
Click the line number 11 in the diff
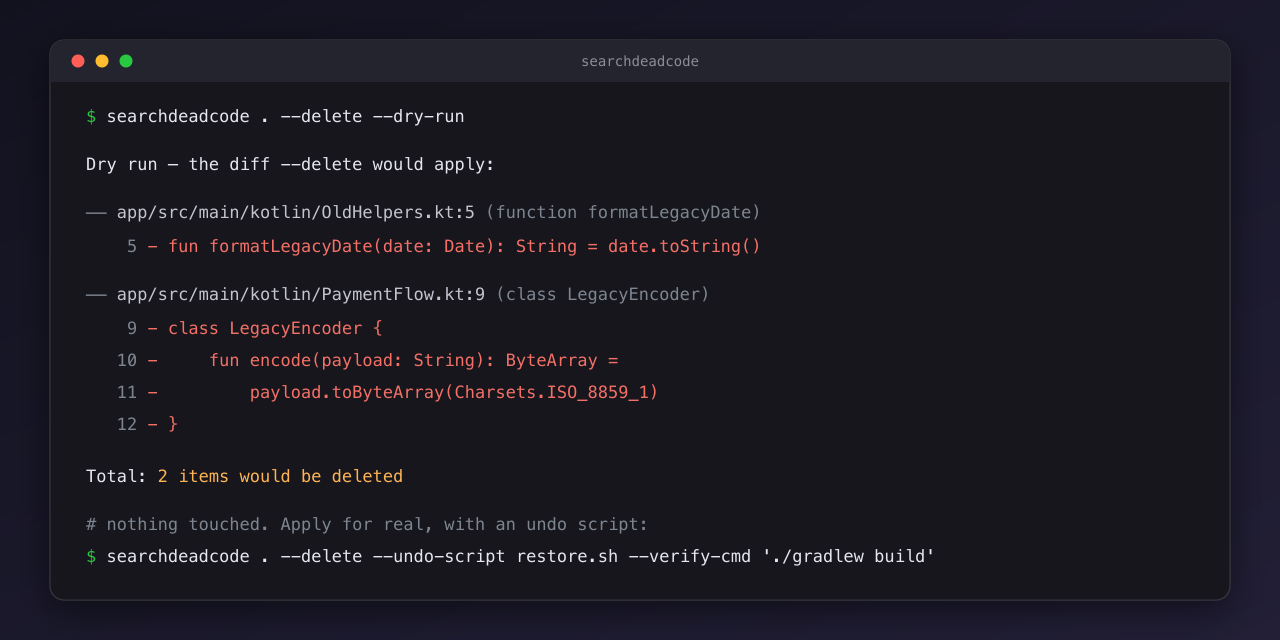127,392
